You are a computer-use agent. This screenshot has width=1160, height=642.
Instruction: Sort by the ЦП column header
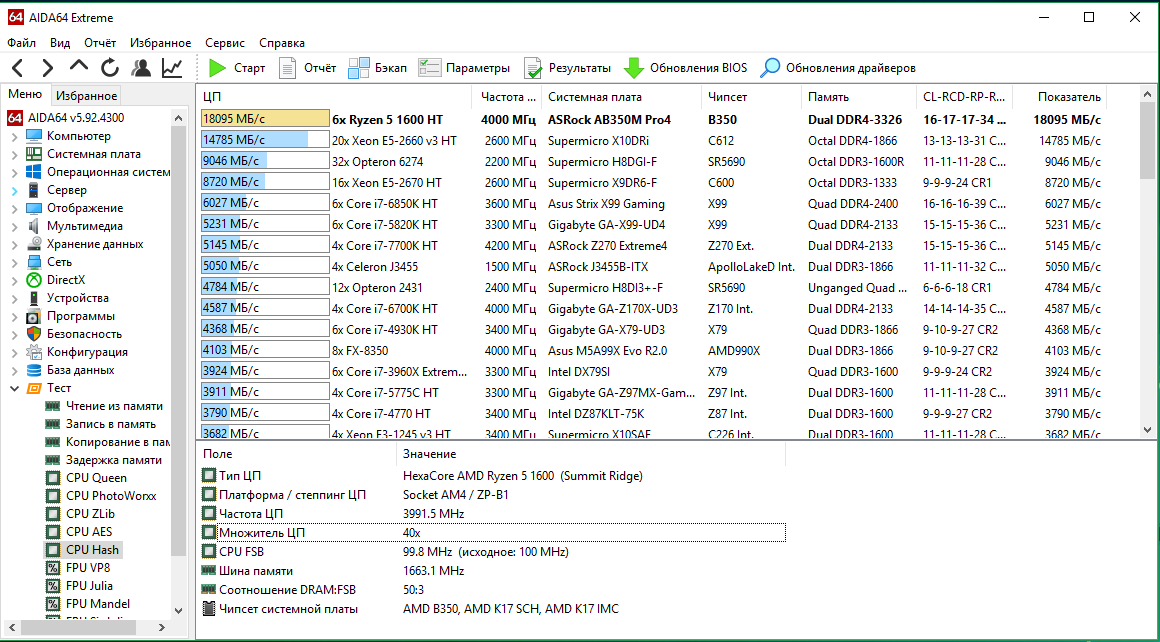pos(334,97)
